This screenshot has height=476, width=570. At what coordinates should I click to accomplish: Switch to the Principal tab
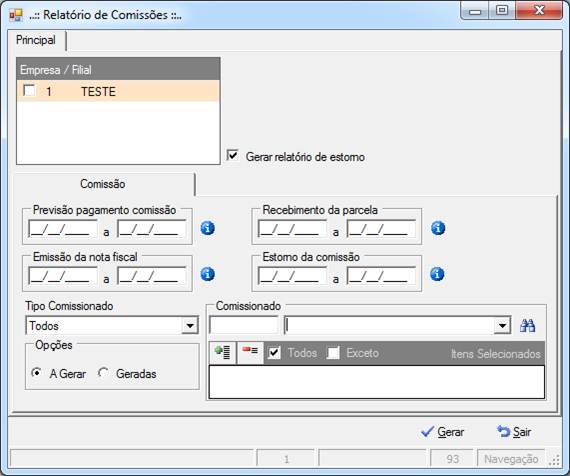pyautogui.click(x=36, y=40)
